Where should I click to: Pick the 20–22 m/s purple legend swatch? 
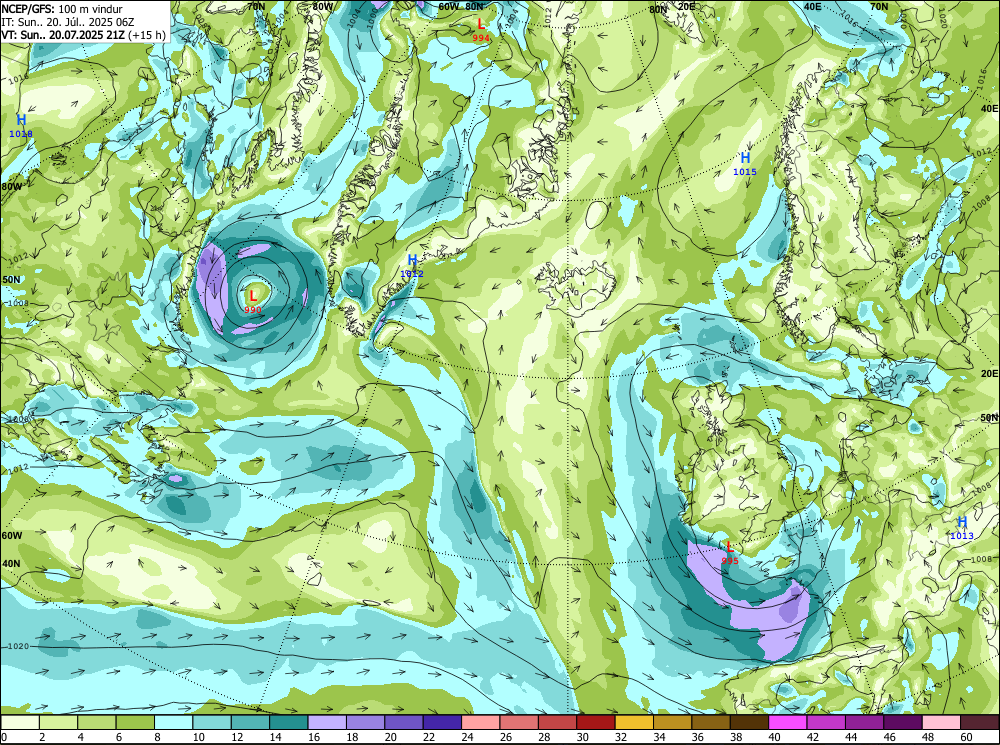coord(404,722)
